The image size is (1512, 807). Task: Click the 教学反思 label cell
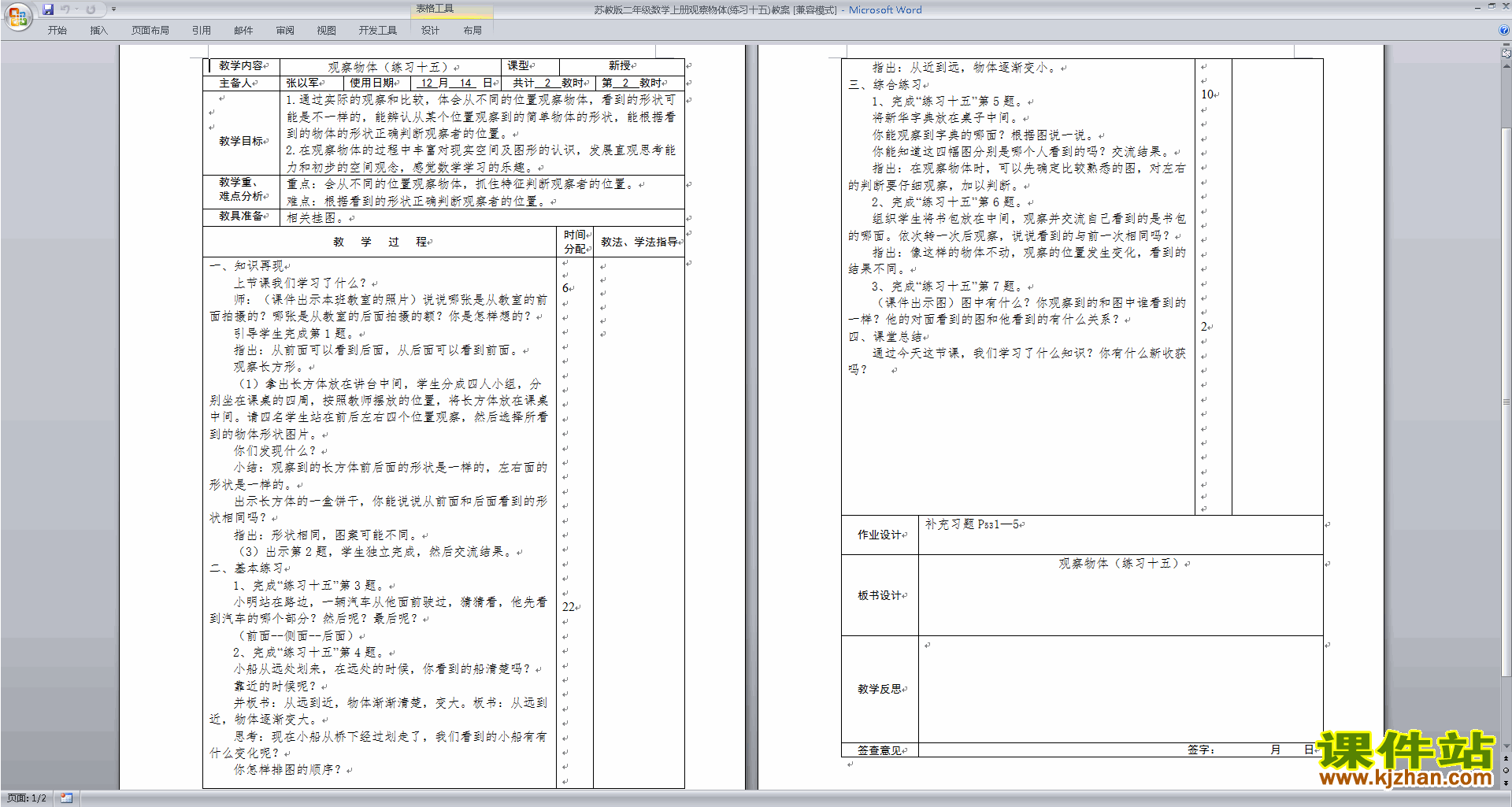880,689
